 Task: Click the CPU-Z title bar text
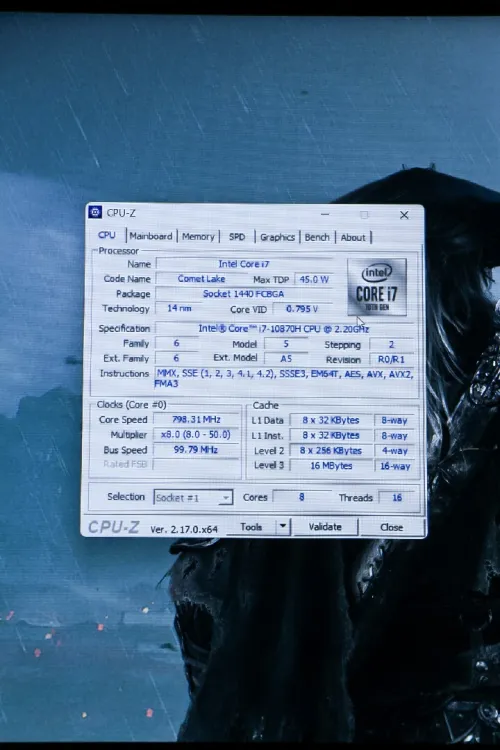click(x=121, y=213)
